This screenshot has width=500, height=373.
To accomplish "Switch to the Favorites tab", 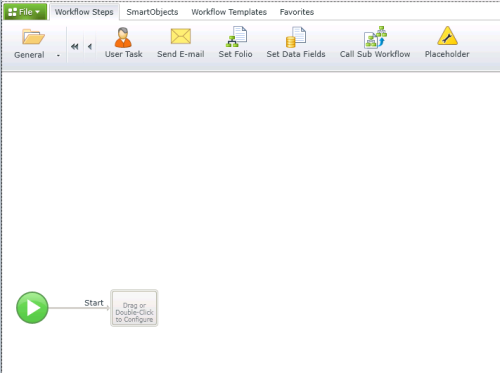I will coord(297,12).
